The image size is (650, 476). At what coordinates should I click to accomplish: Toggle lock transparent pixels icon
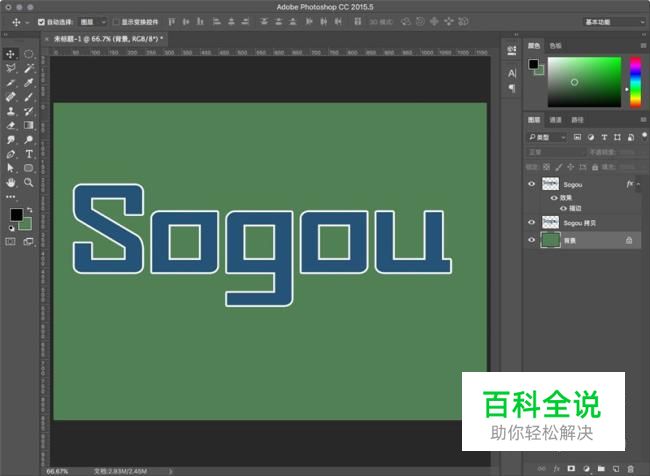[x=547, y=167]
